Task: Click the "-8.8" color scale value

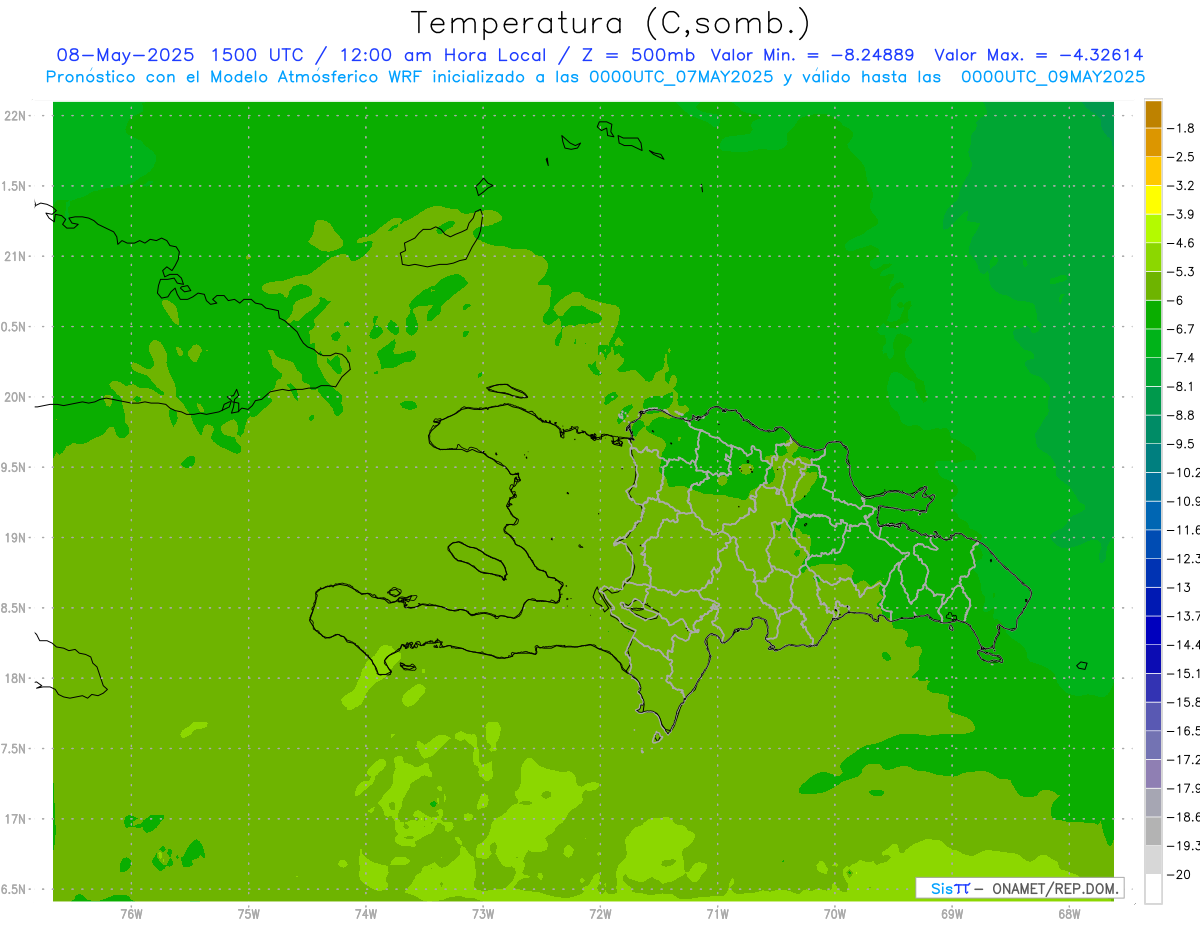Action: (x=1181, y=415)
